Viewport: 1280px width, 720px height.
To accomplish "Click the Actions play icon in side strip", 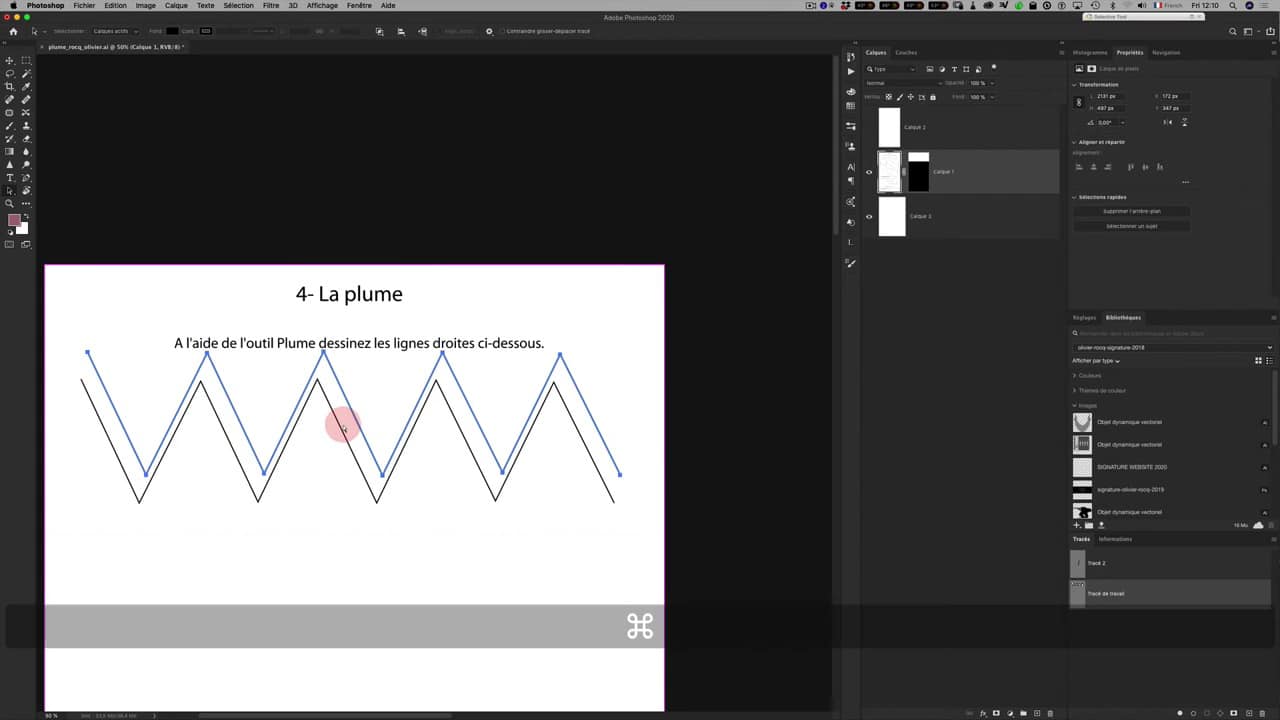I will coord(851,72).
